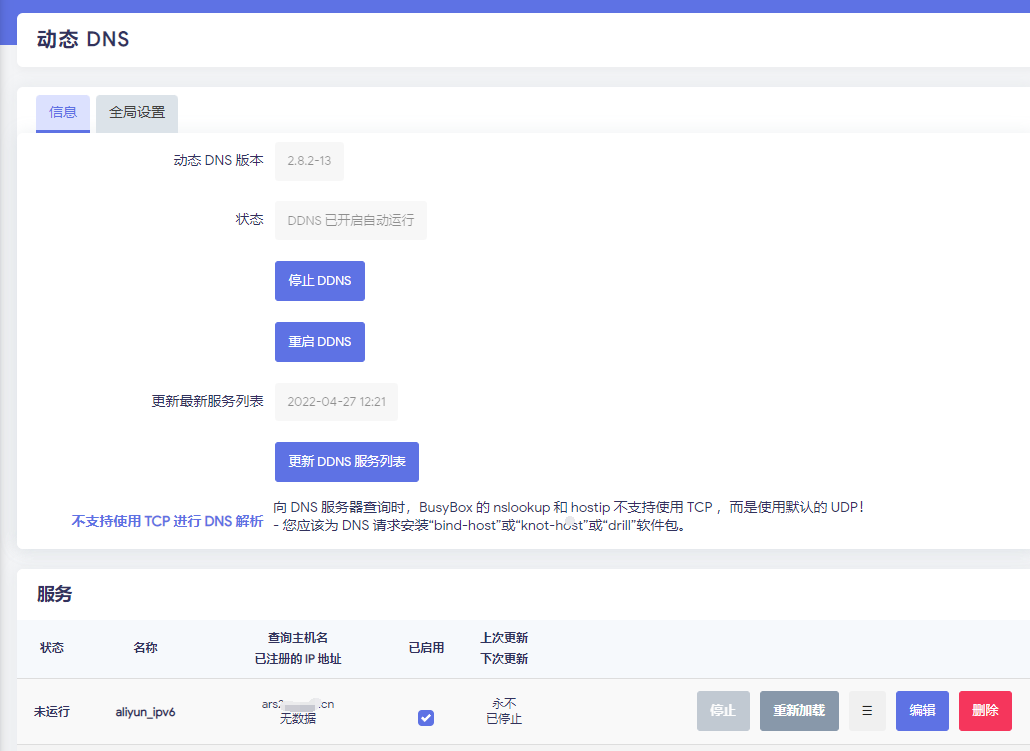Uncheck the 已启用 checkbox for aliyun_ipv6
Screen dimensions: 1030x751
pyautogui.click(x=426, y=717)
